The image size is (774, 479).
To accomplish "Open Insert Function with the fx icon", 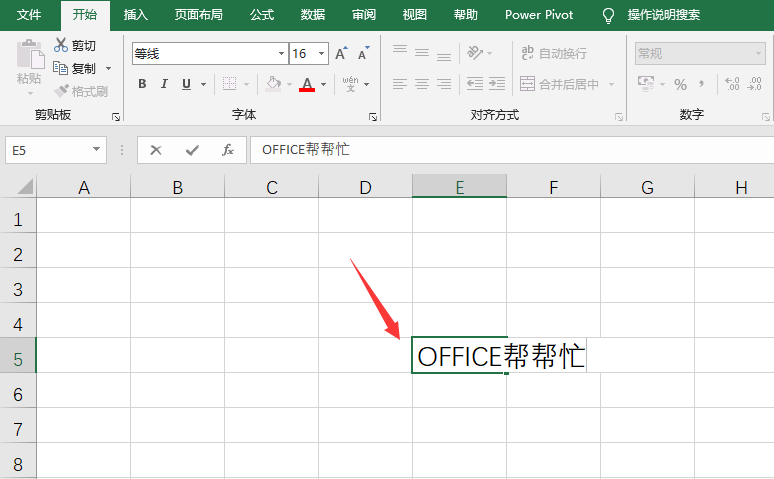I will pos(228,150).
